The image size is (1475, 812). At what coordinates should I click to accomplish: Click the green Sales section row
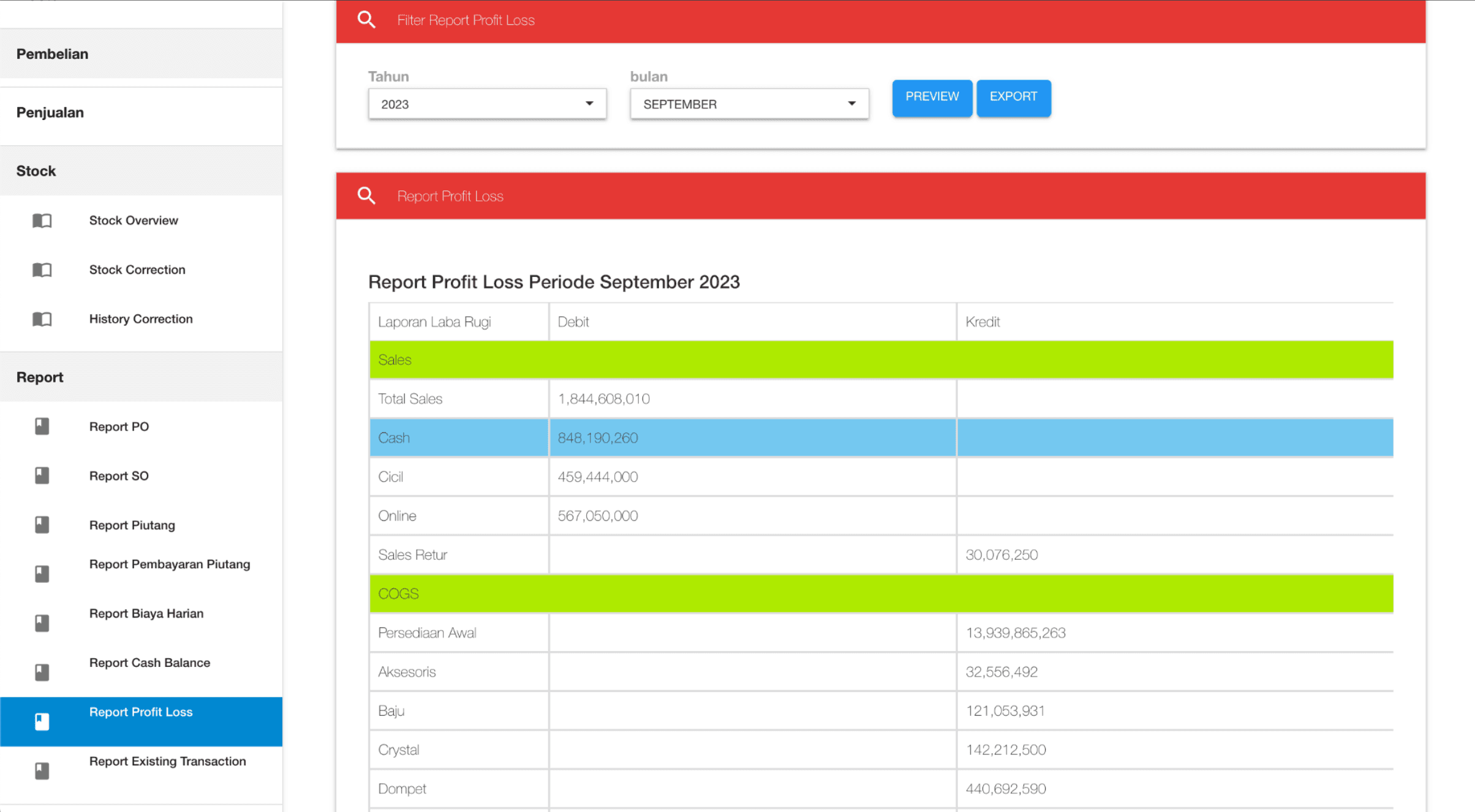(881, 359)
